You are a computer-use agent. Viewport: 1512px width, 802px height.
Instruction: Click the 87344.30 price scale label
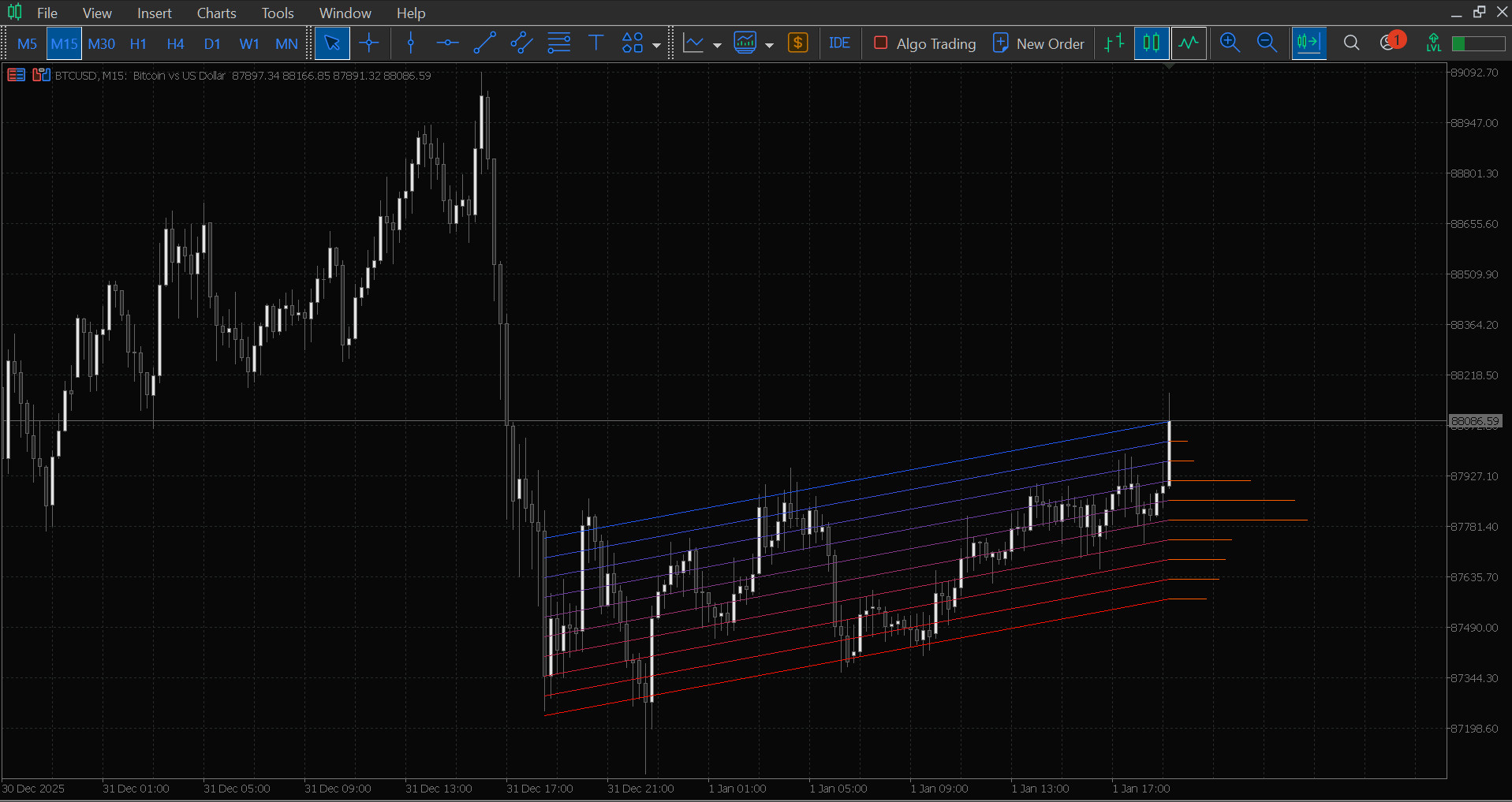[1474, 678]
